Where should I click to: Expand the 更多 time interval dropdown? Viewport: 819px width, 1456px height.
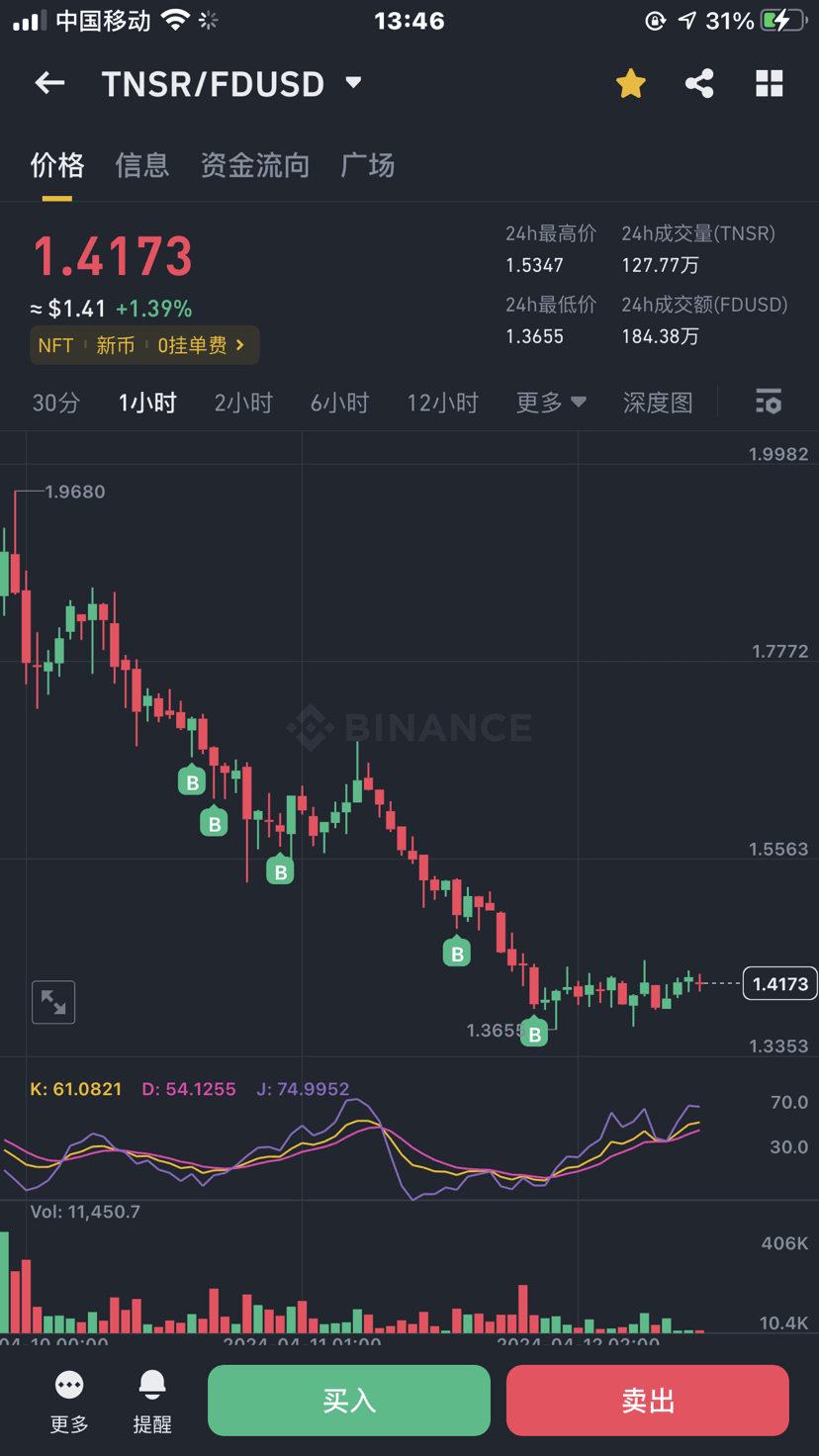[x=551, y=403]
